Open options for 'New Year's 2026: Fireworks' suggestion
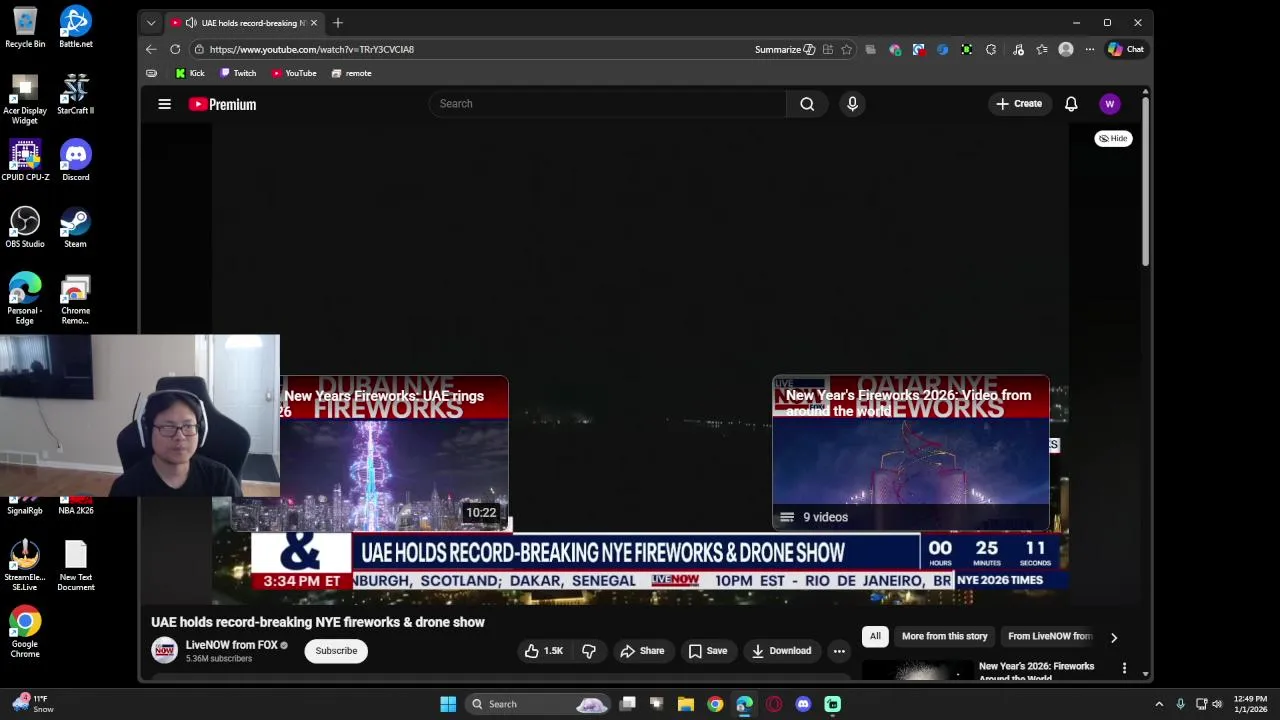The image size is (1280, 720). (x=1124, y=668)
